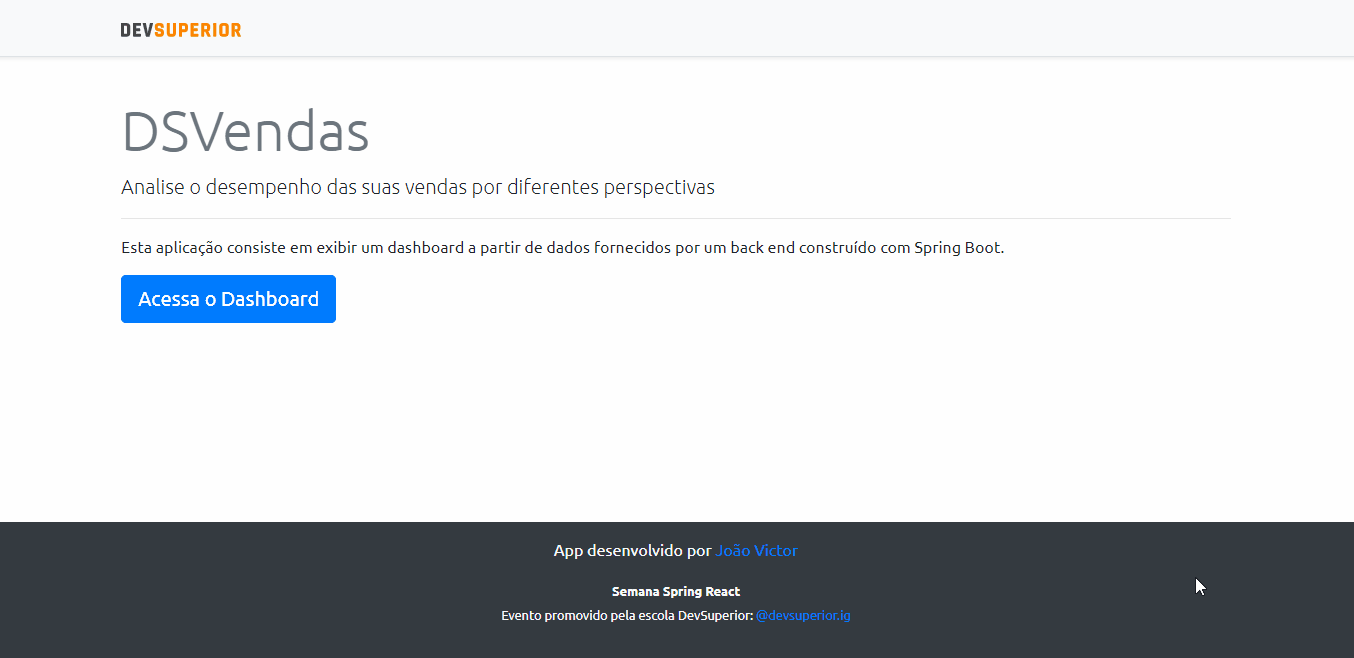
Task: Visit João Victor's developer profile link
Action: 756,550
